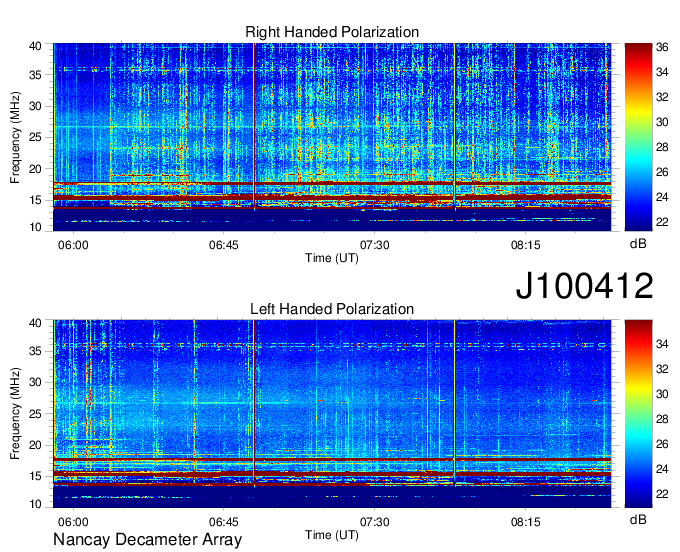
Task: Click the 06:00 tick label in top plot
Action: pos(73,245)
